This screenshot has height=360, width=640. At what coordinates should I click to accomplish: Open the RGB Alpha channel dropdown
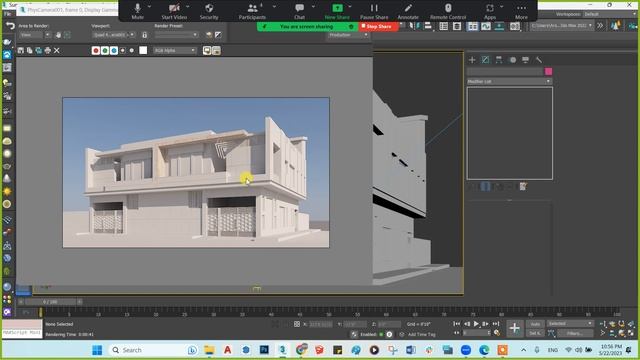(x=175, y=51)
